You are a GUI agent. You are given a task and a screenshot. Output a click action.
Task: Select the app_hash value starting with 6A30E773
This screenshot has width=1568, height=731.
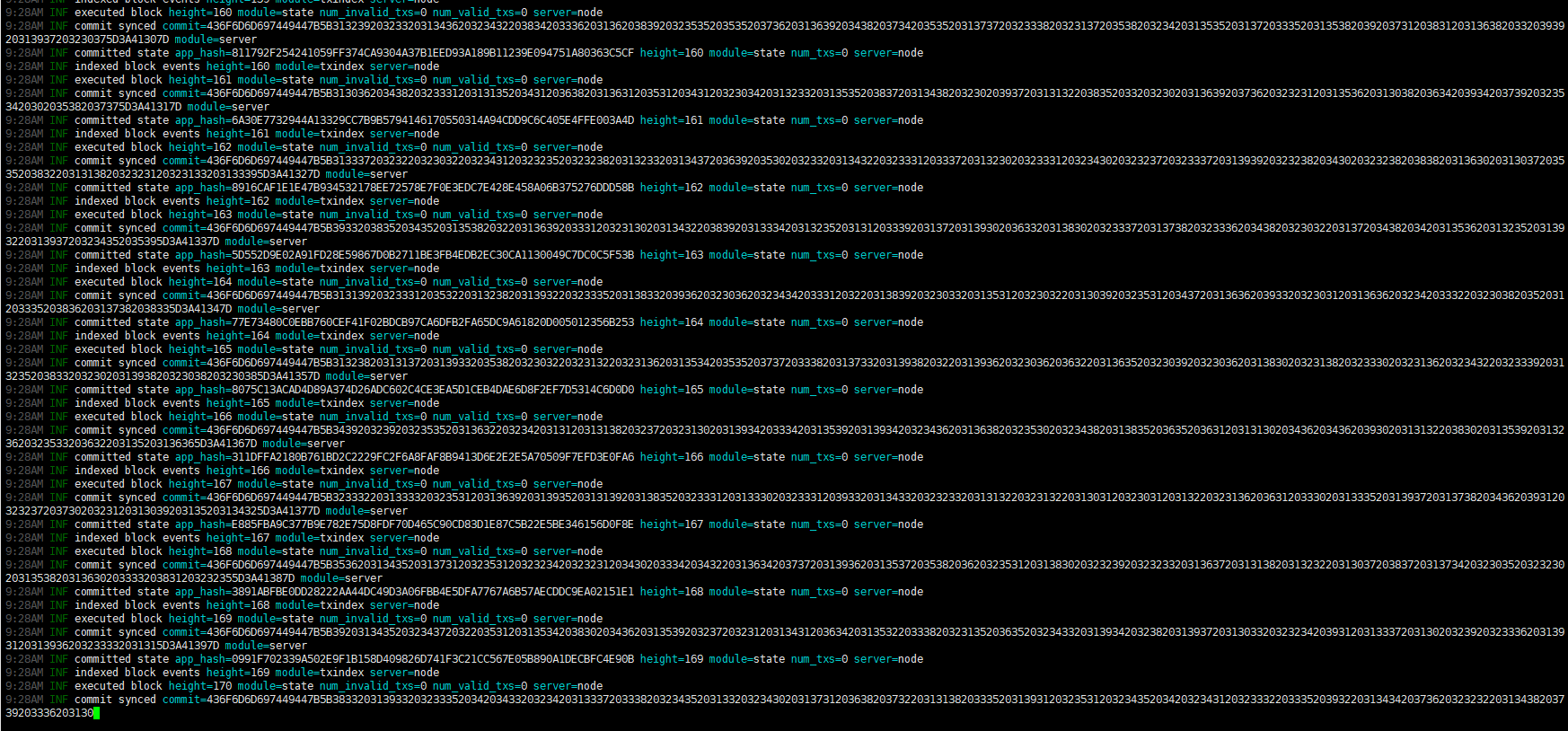pyautogui.click(x=433, y=120)
